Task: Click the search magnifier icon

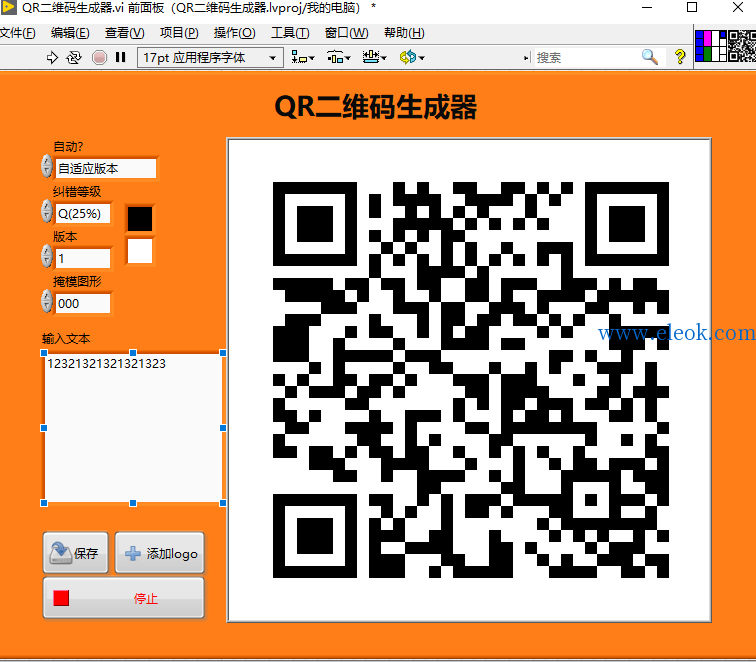Action: (x=649, y=57)
